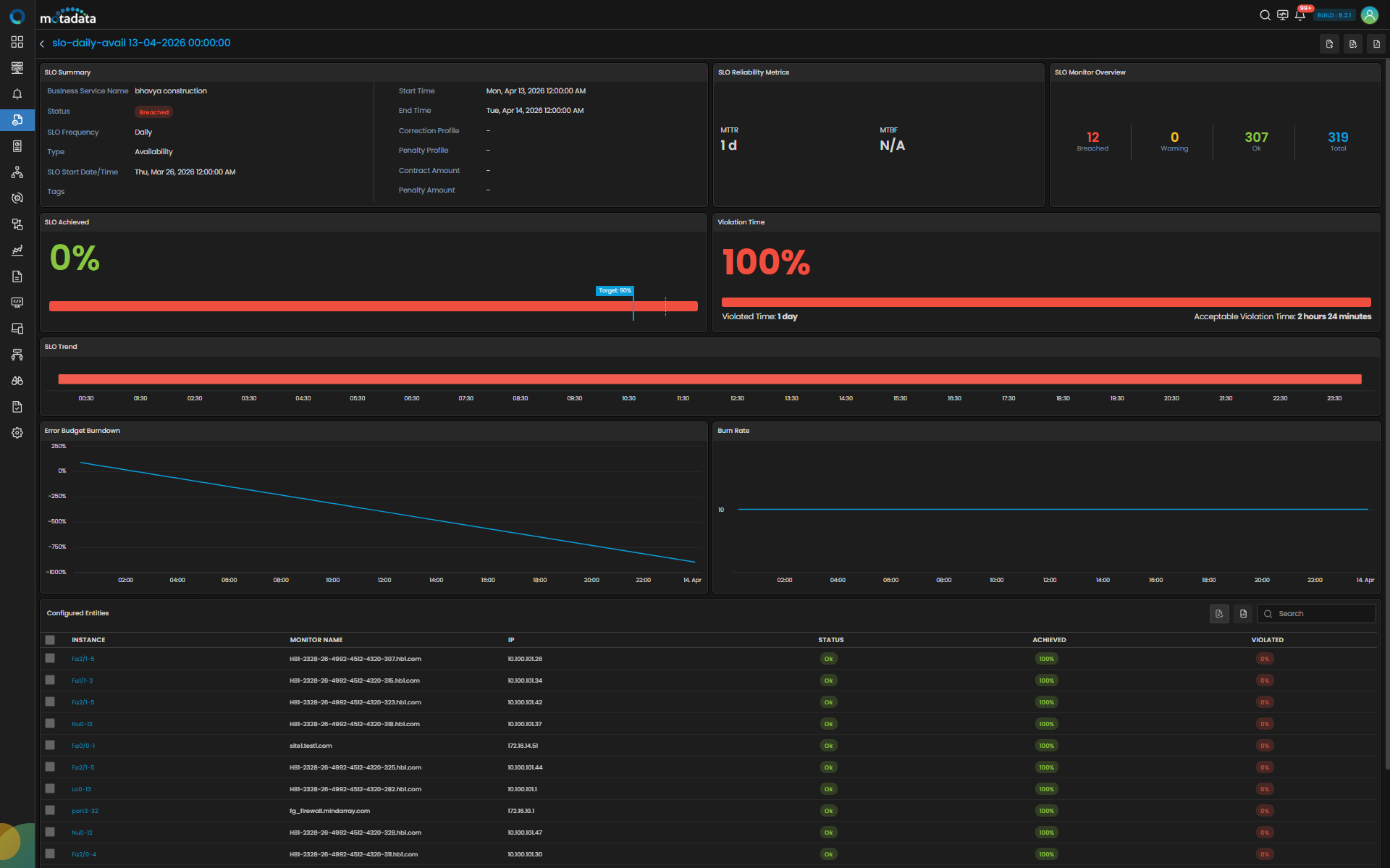Open the settings gear in sidebar

(17, 433)
